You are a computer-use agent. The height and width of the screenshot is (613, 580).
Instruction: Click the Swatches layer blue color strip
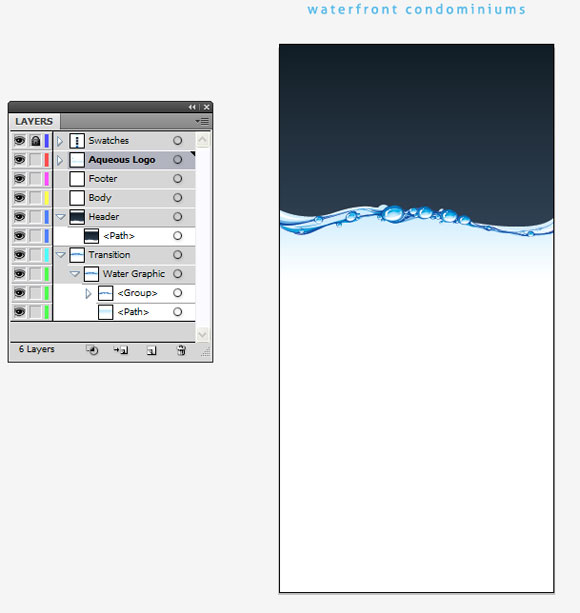coord(47,141)
